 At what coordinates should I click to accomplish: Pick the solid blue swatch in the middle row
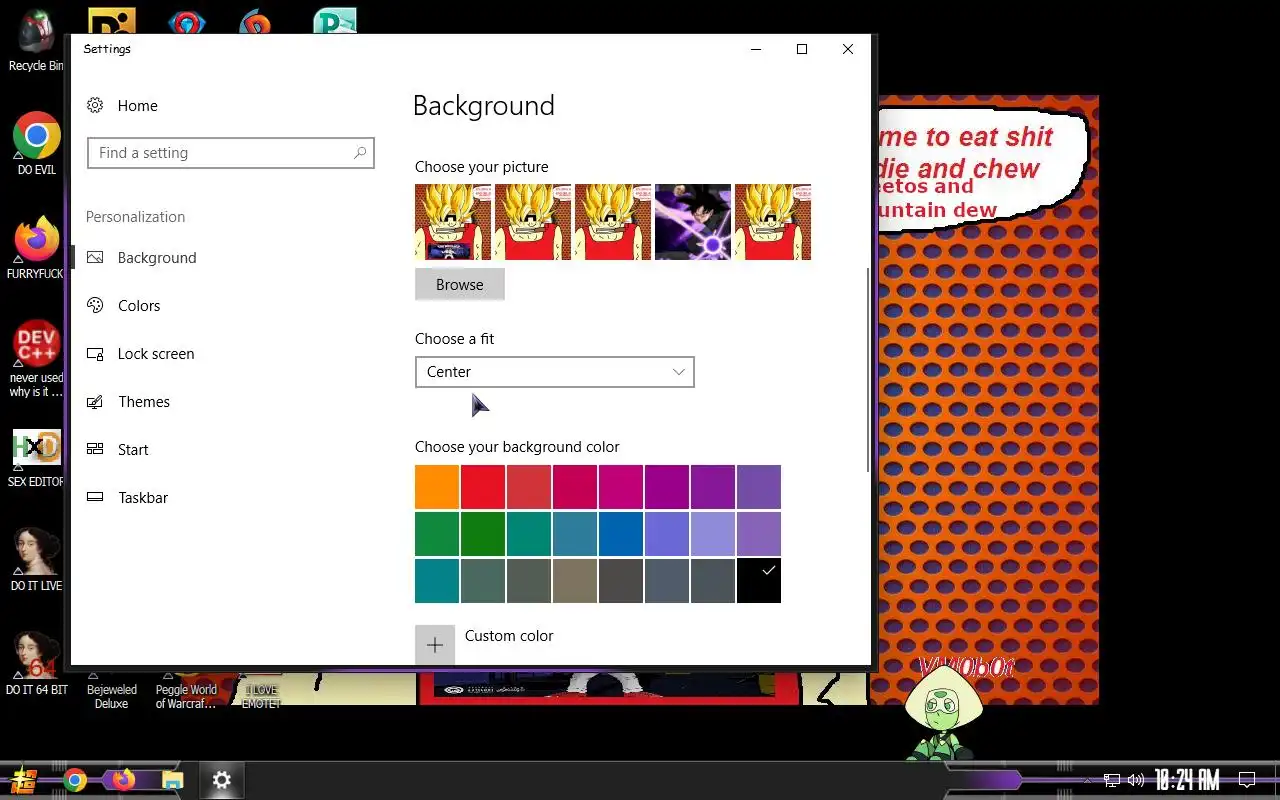(x=621, y=534)
